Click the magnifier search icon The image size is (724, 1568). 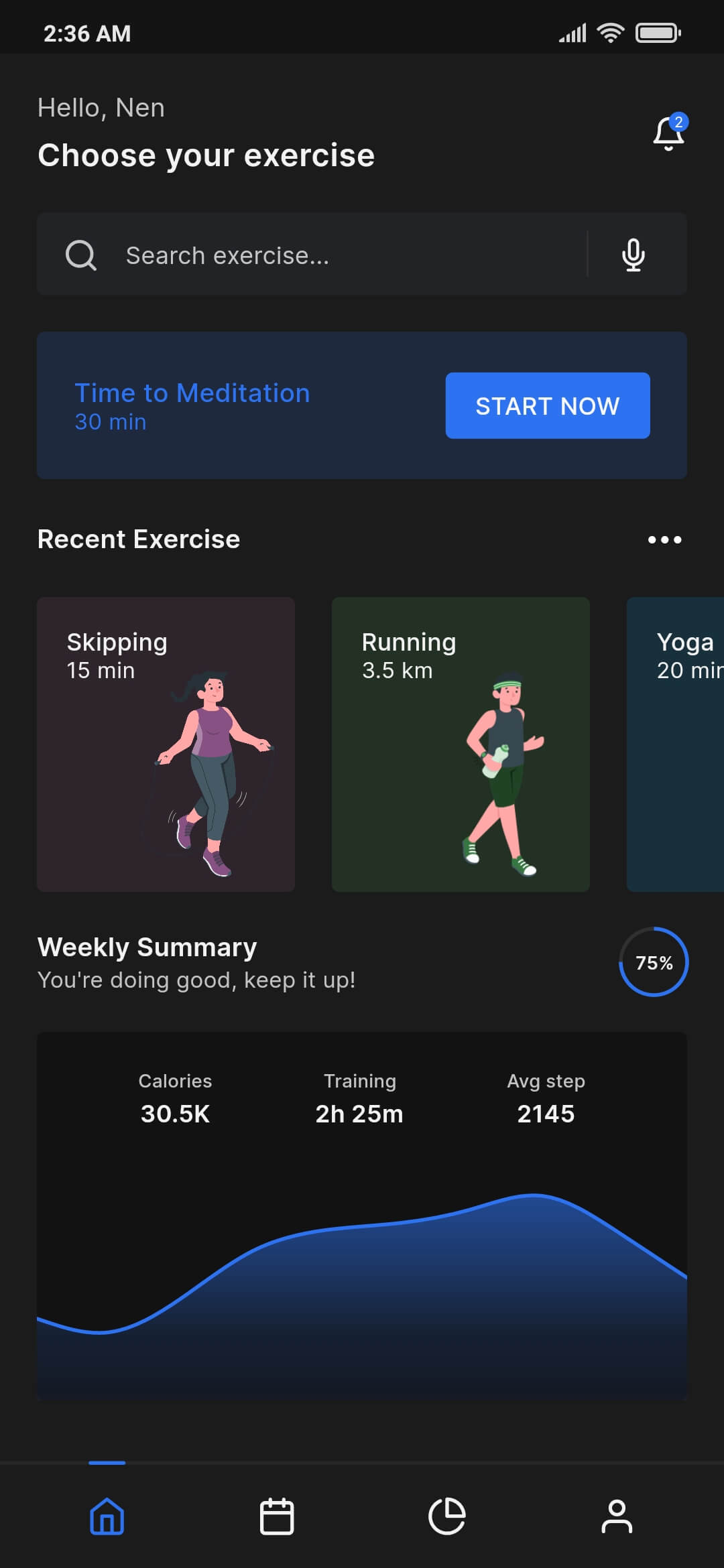[x=81, y=255]
